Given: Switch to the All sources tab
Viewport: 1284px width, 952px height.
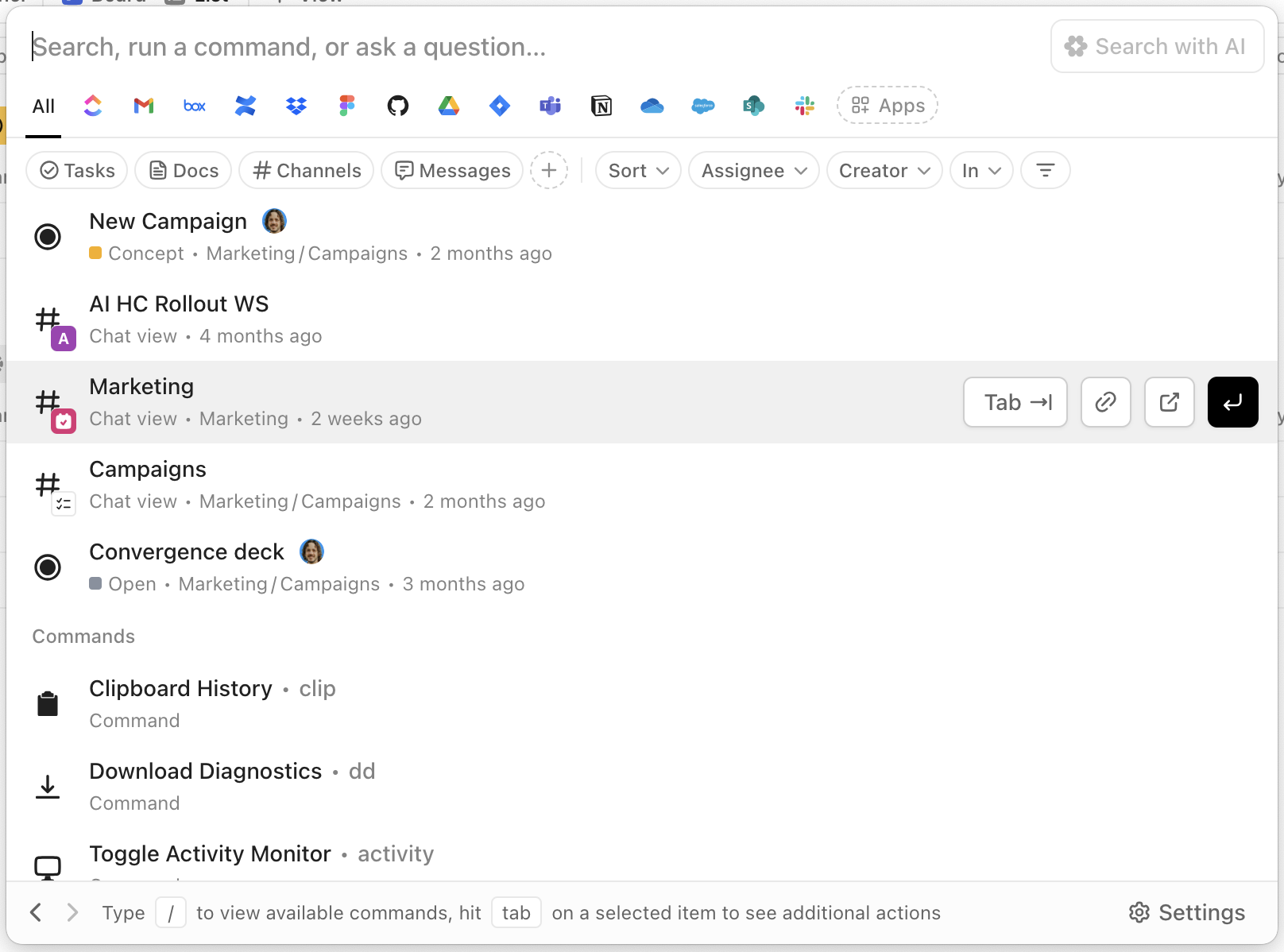Looking at the screenshot, I should pyautogui.click(x=43, y=105).
